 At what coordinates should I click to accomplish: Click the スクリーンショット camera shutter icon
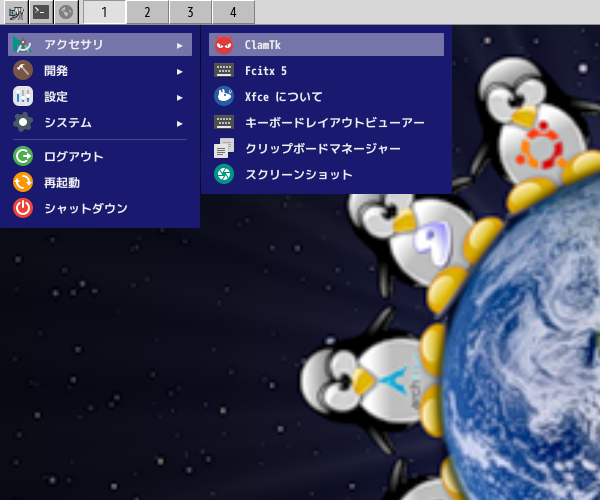click(x=224, y=174)
